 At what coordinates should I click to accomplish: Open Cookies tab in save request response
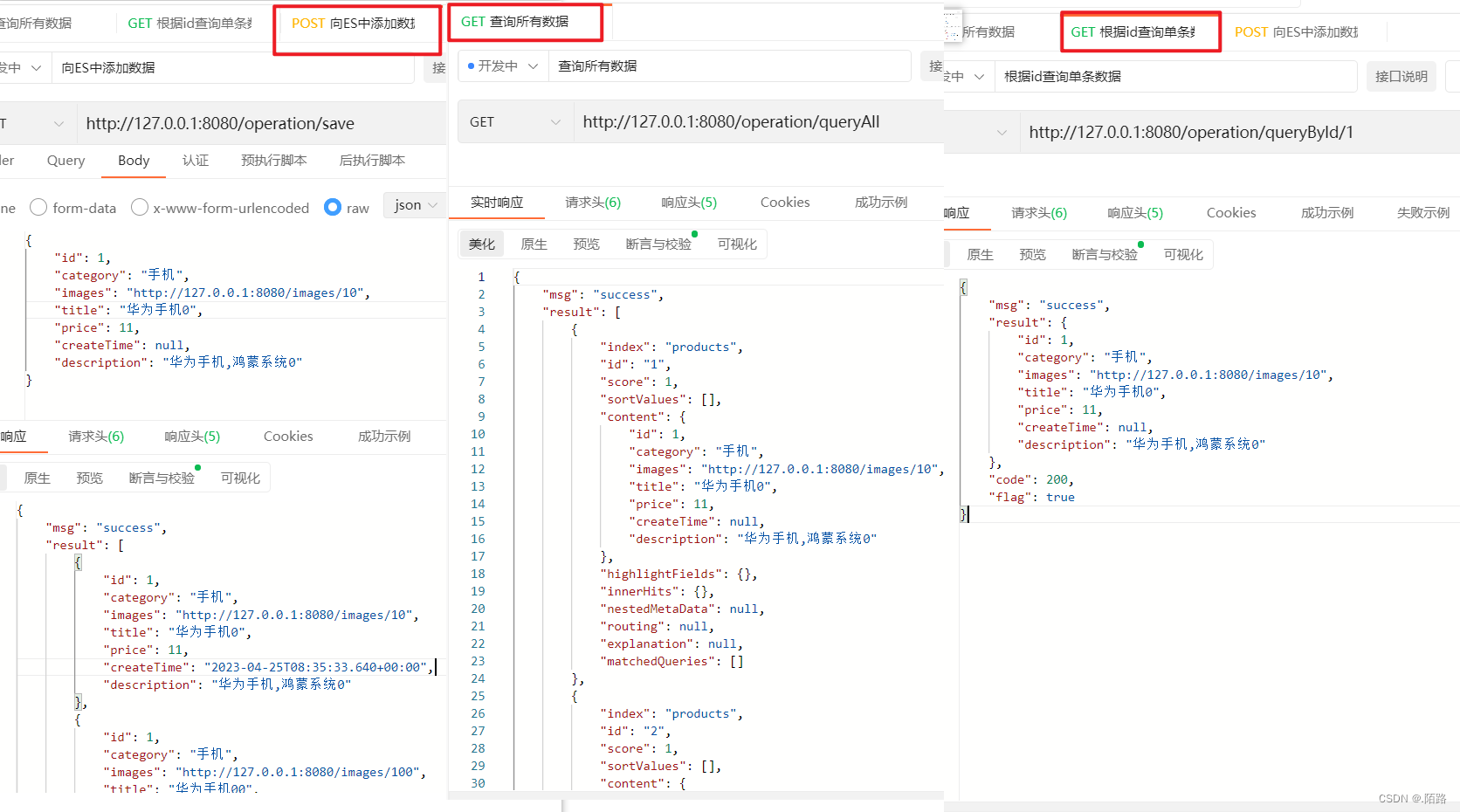[288, 437]
